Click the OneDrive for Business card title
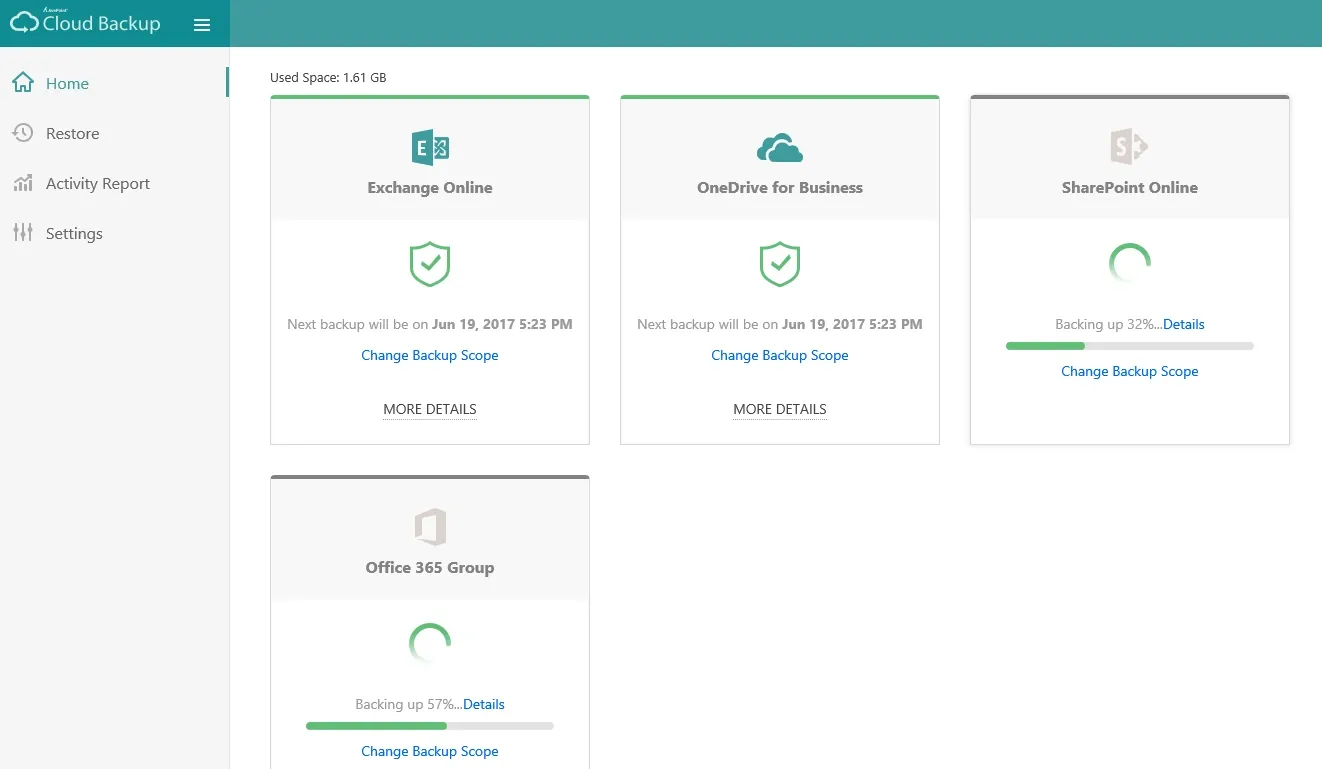Screen dimensions: 1322x769 point(780,187)
